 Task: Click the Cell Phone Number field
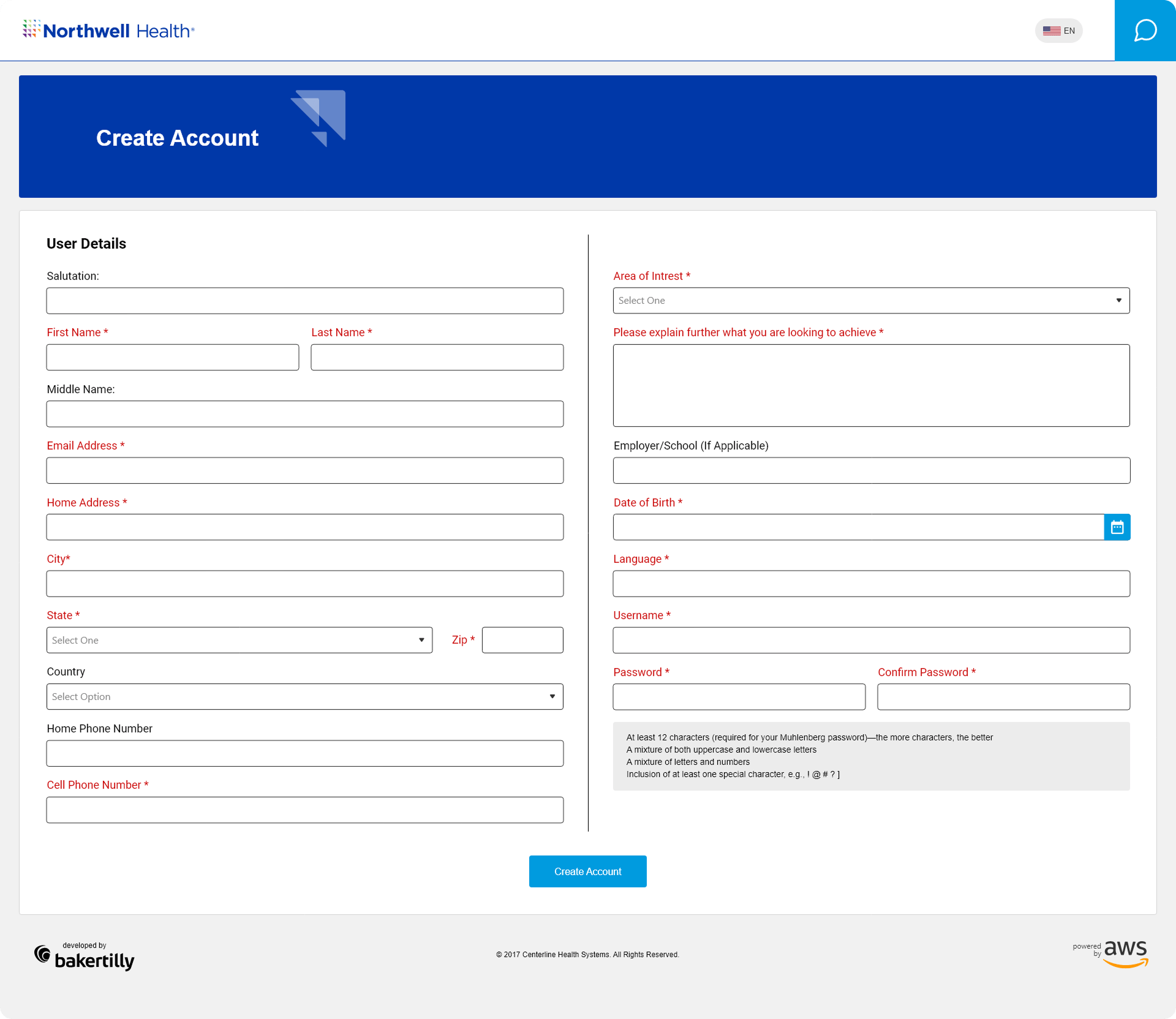point(304,810)
